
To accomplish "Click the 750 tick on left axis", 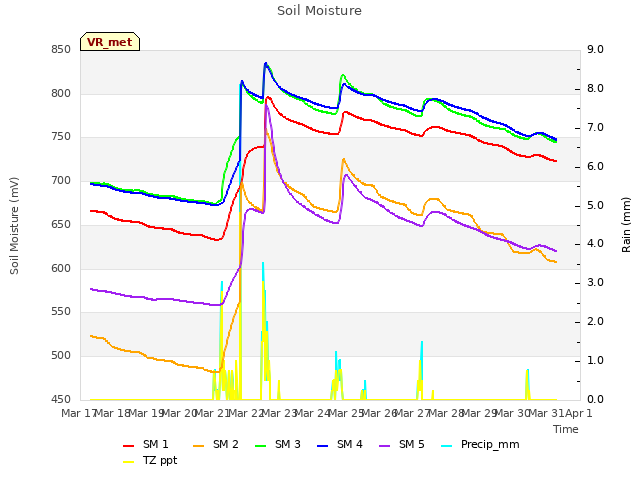I will click(x=61, y=137).
